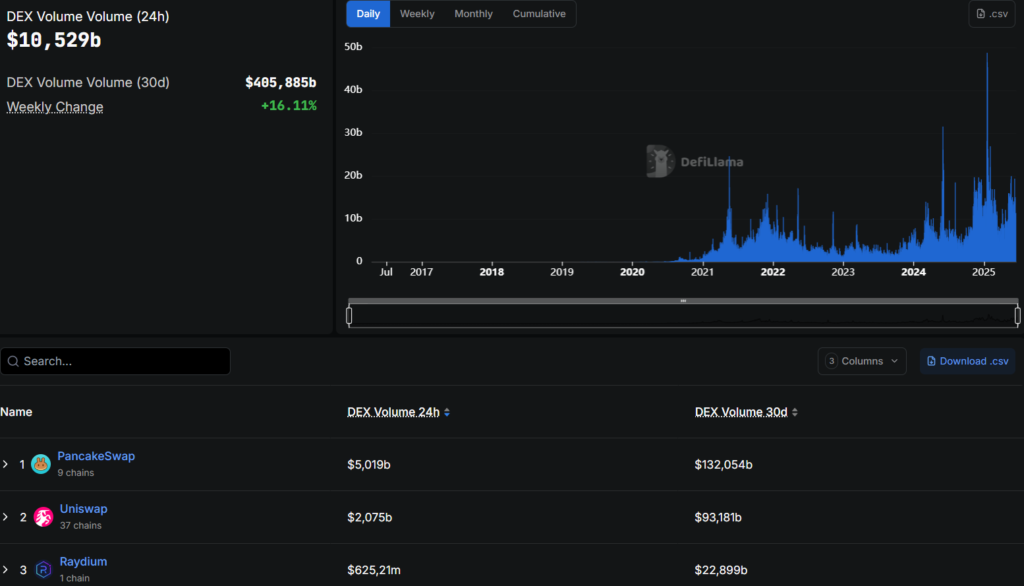Switch chart to Cumulative view
The height and width of the screenshot is (586, 1024).
pyautogui.click(x=539, y=14)
